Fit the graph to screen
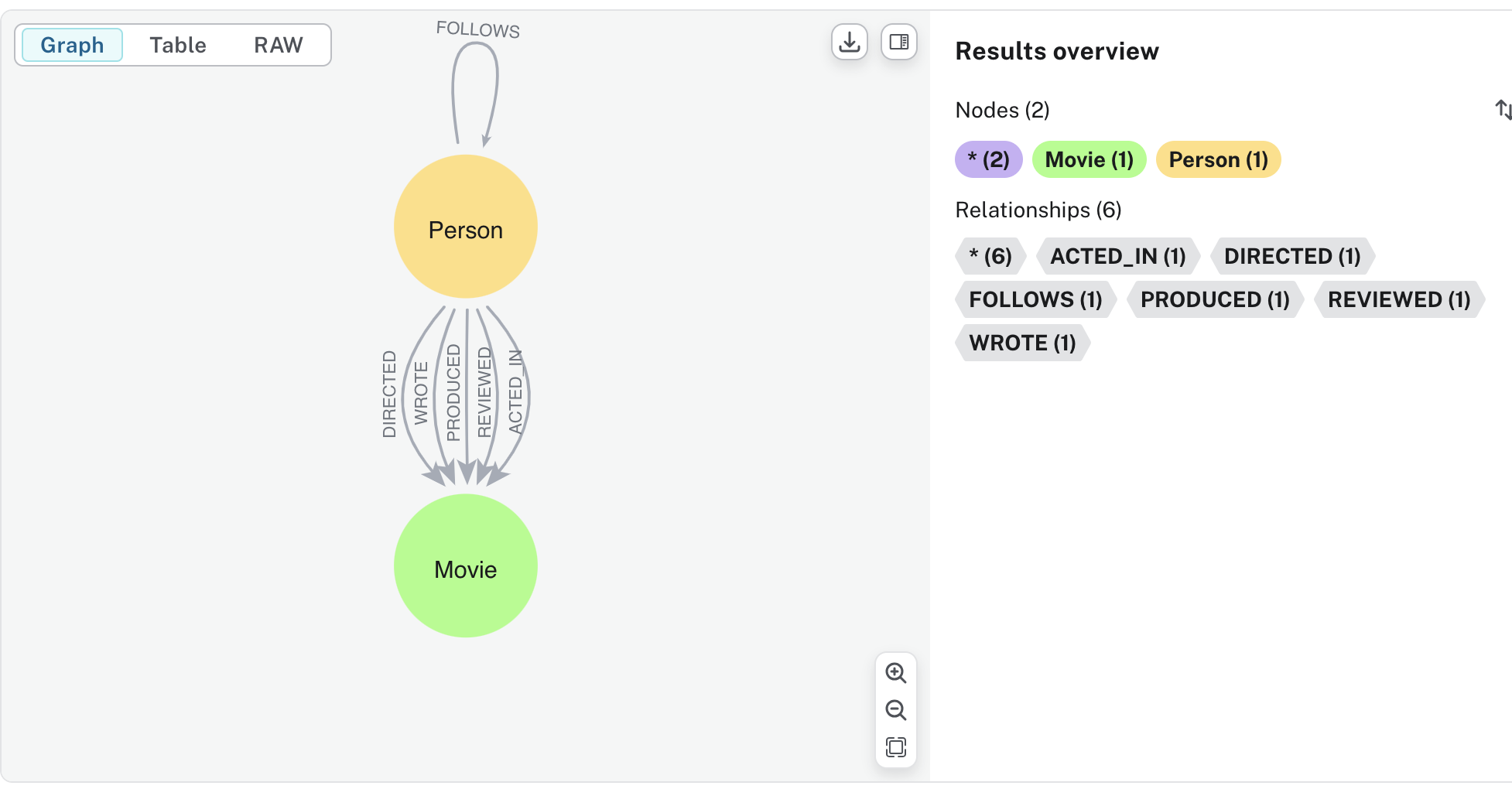This screenshot has height=789, width=1512. (x=896, y=746)
